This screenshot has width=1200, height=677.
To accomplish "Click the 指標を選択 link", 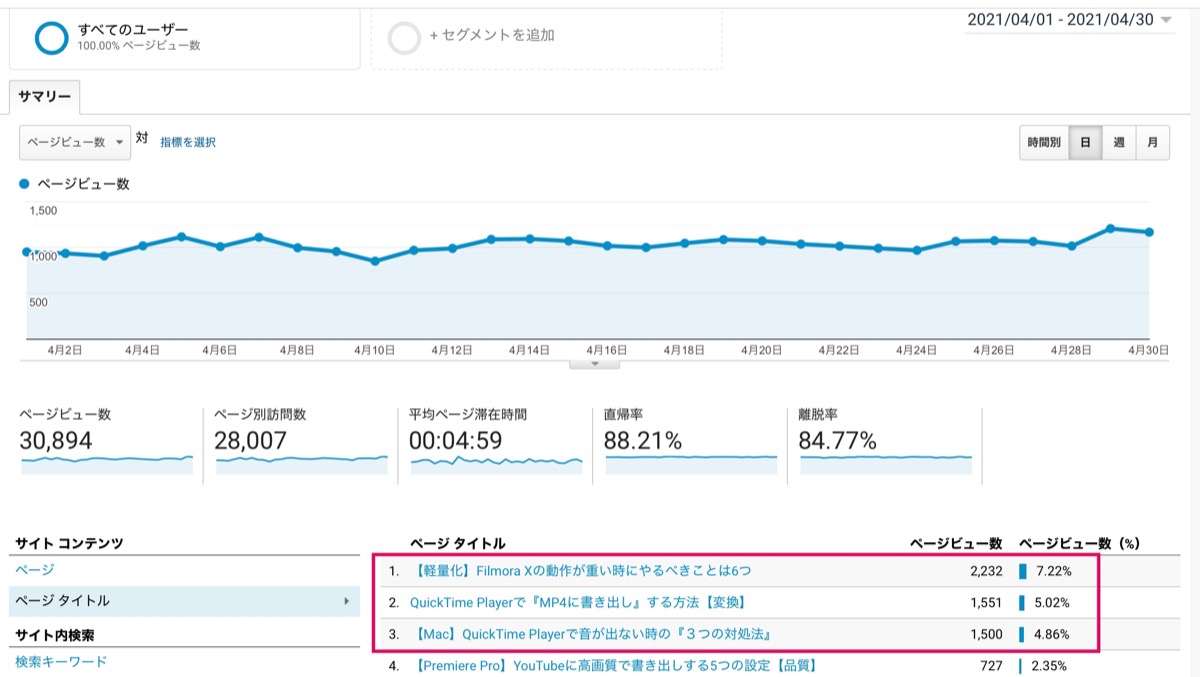I will click(x=188, y=142).
